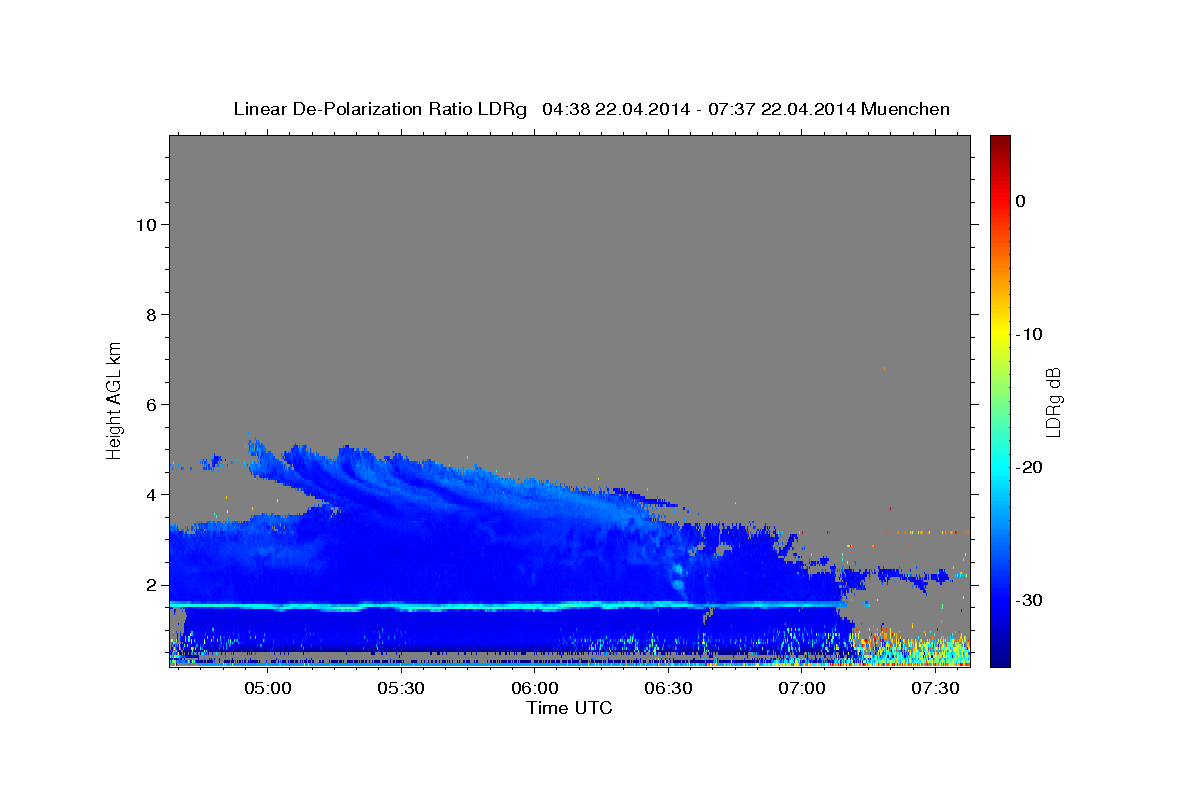This screenshot has width=1200, height=800.
Task: Click the 05:30 time tick label
Action: [x=401, y=689]
